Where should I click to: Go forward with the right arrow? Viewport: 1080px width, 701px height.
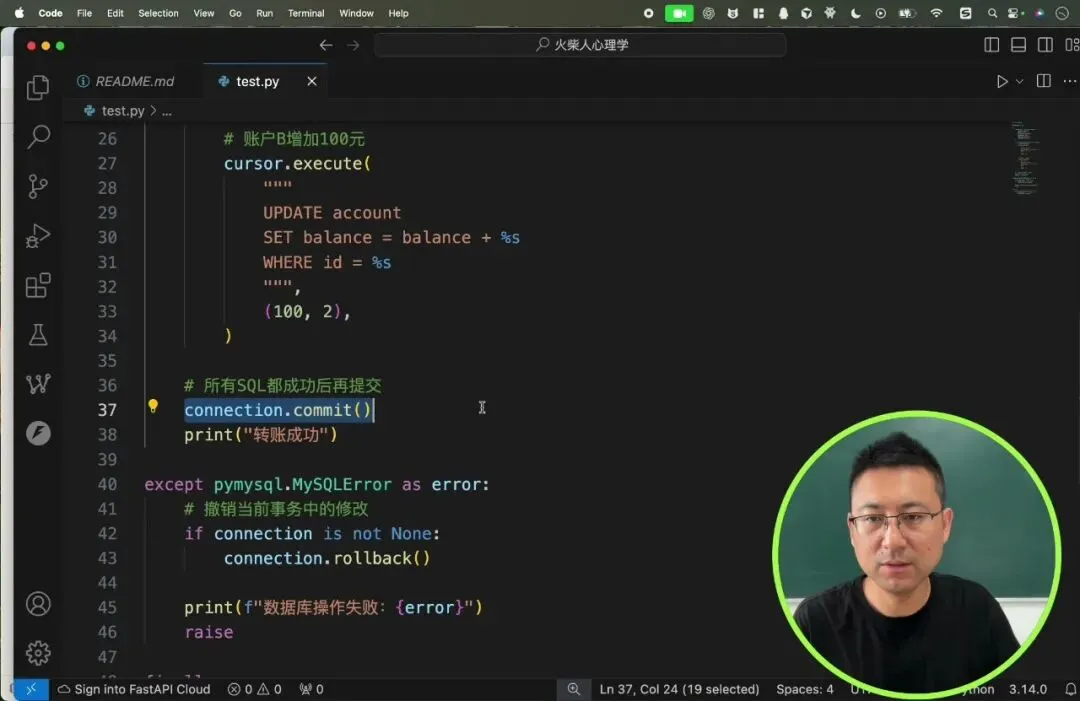(x=353, y=45)
